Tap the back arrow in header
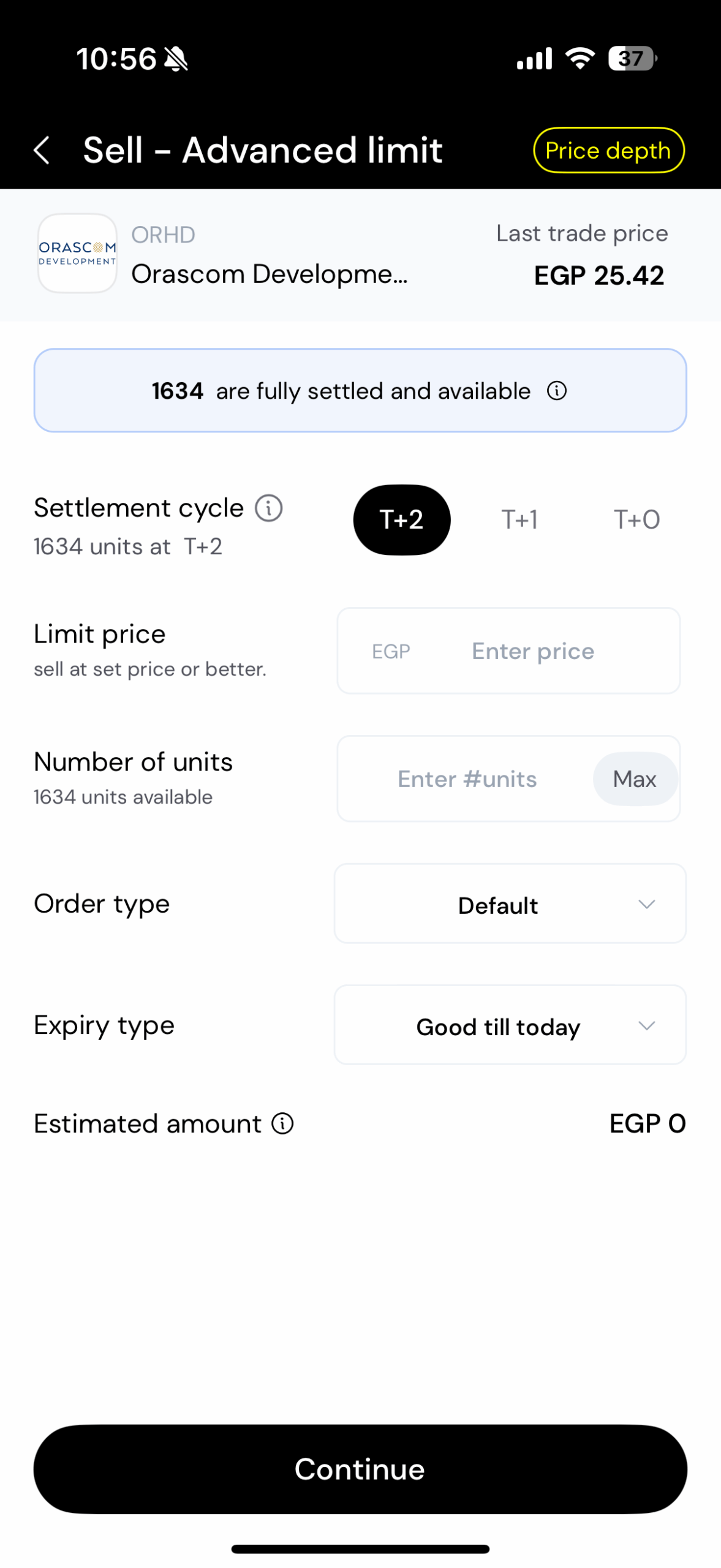The width and height of the screenshot is (721, 1568). coord(42,150)
